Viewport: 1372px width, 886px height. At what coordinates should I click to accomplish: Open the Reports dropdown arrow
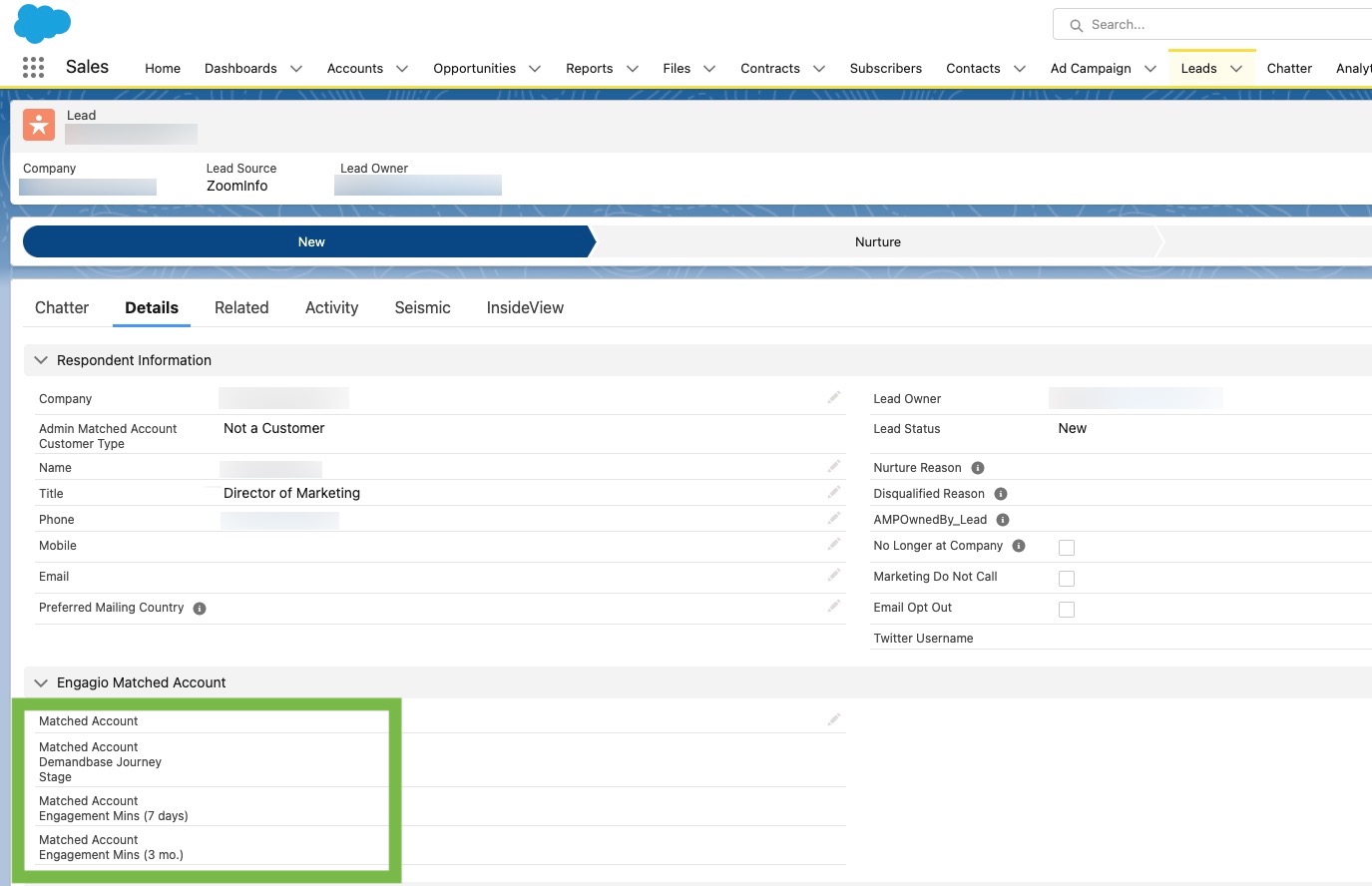point(633,69)
